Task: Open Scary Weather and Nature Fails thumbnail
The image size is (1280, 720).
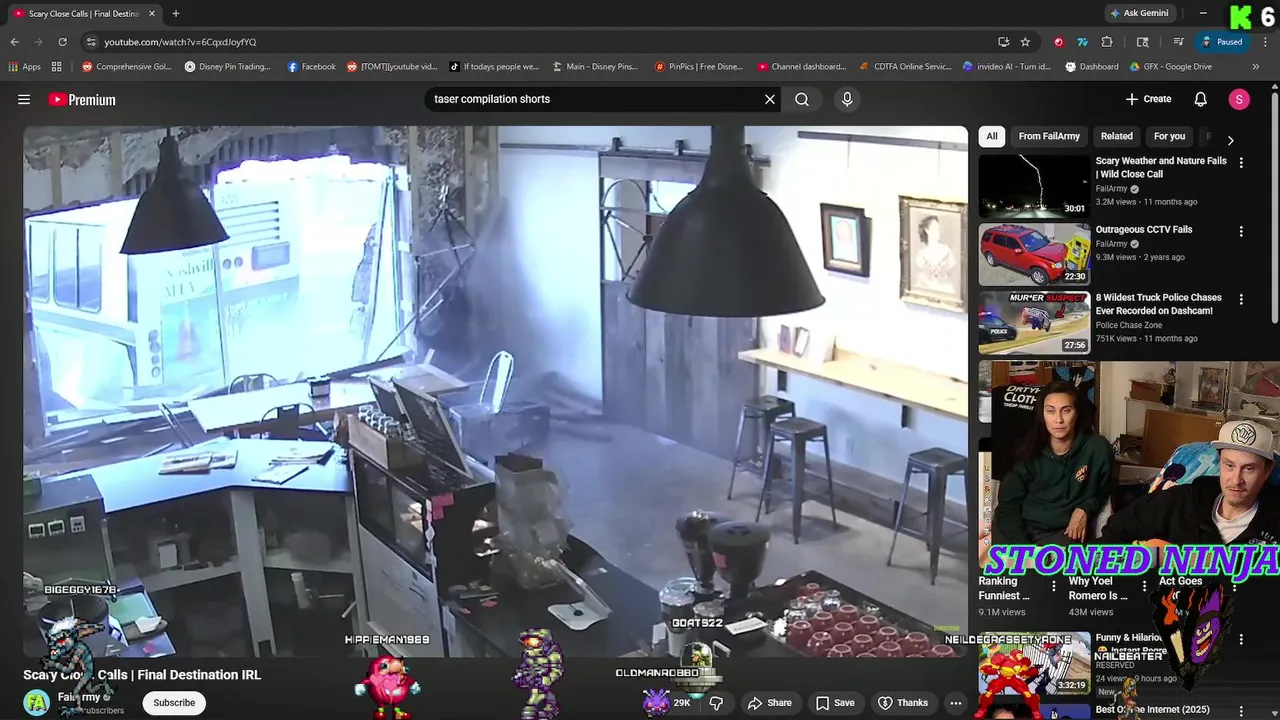Action: pyautogui.click(x=1034, y=186)
